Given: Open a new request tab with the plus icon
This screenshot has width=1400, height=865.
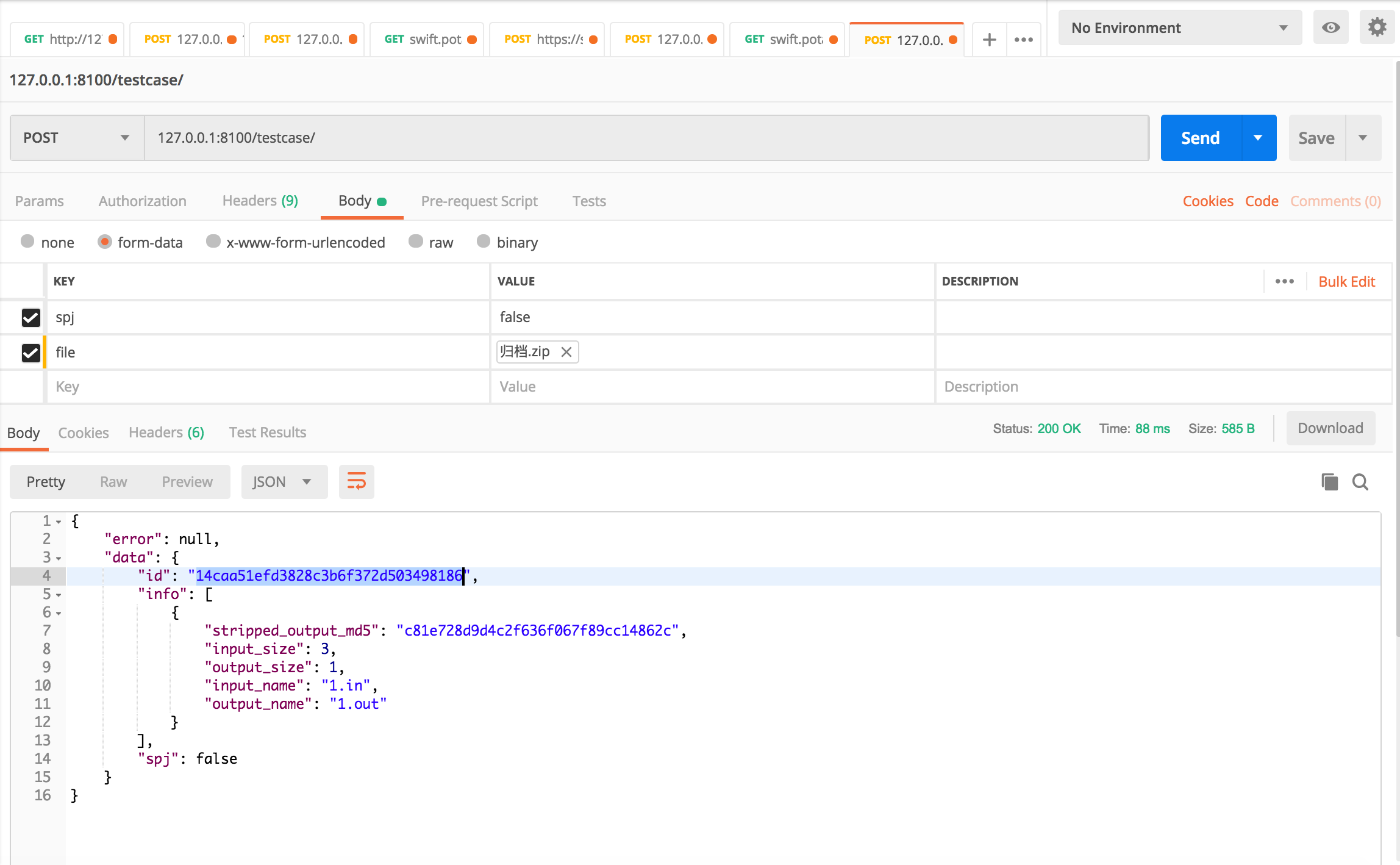Looking at the screenshot, I should pos(988,39).
